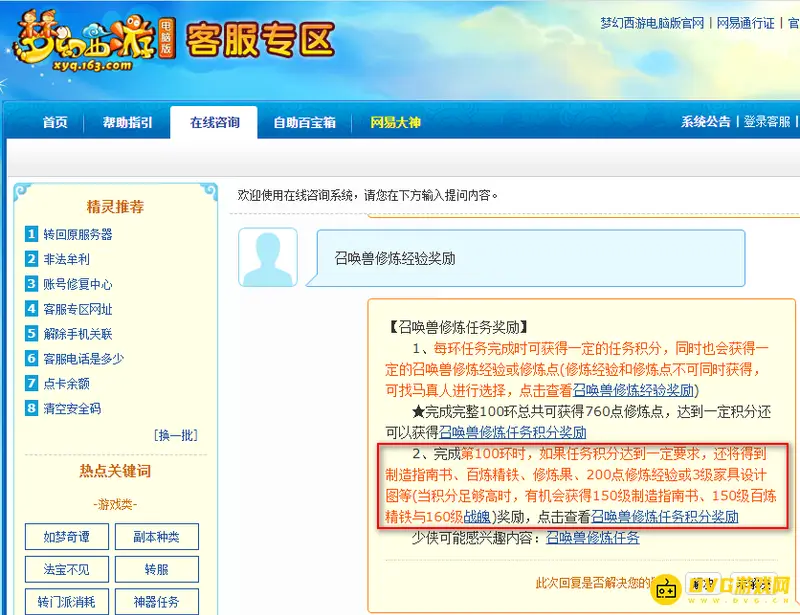Image resolution: width=800 pixels, height=615 pixels.
Task: Click the 如梦奇谭 keyword button
Action: click(x=67, y=537)
